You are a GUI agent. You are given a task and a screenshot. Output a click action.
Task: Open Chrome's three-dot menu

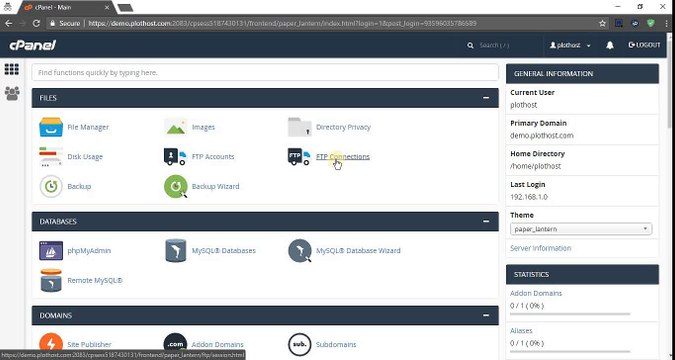pos(666,23)
